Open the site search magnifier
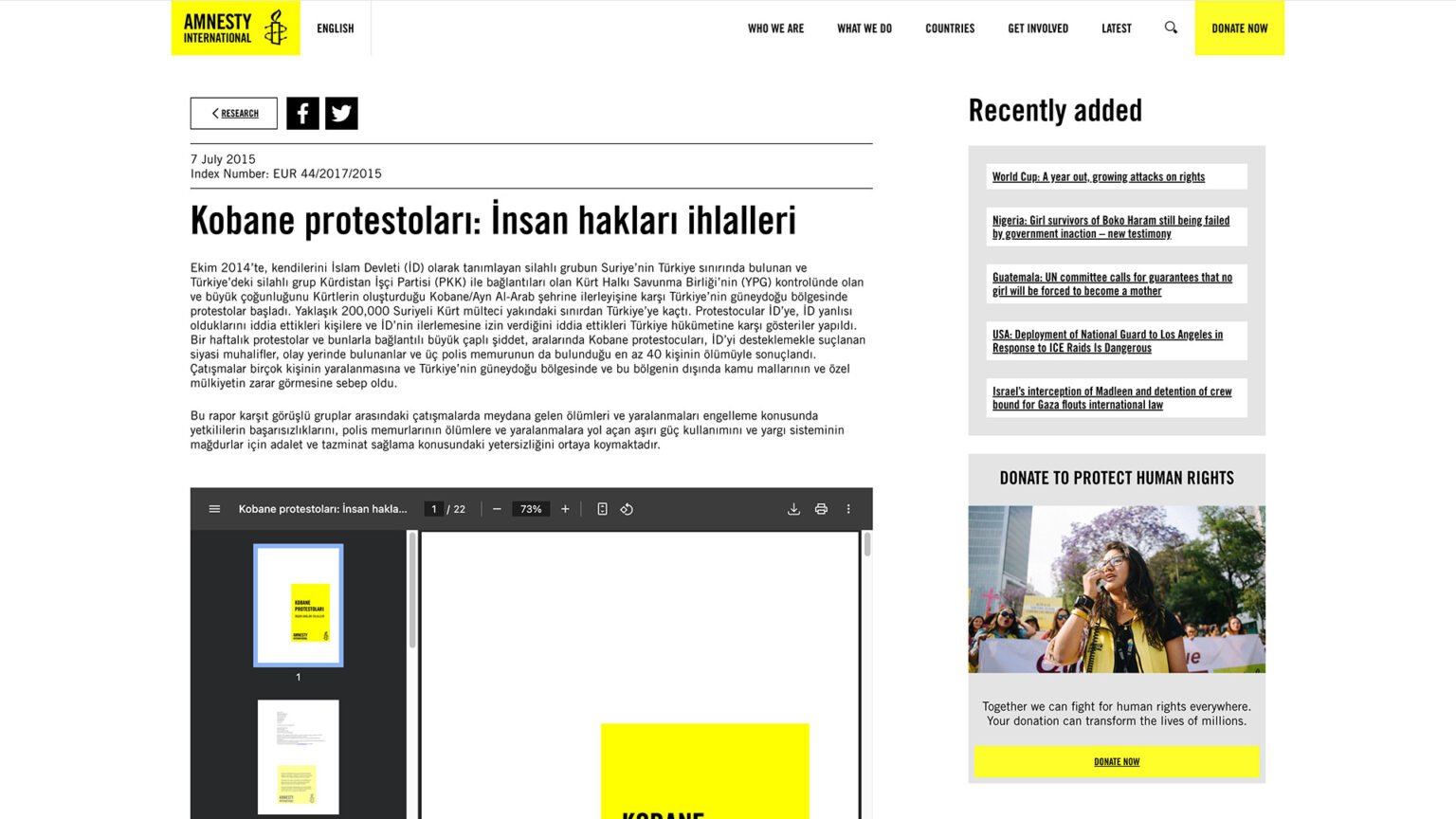Viewport: 1456px width, 819px height. (x=1171, y=27)
